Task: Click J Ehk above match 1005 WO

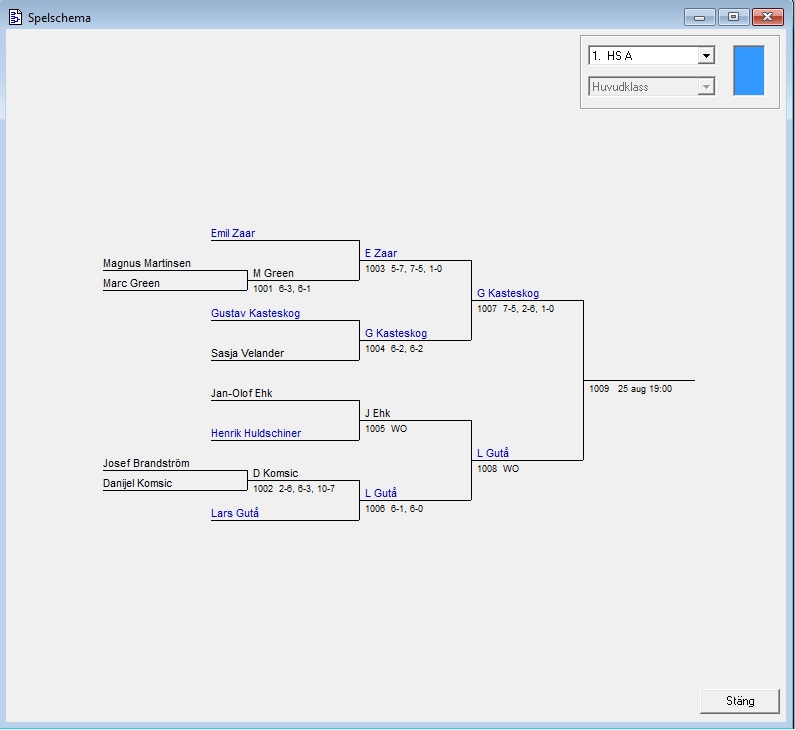Action: pos(378,413)
